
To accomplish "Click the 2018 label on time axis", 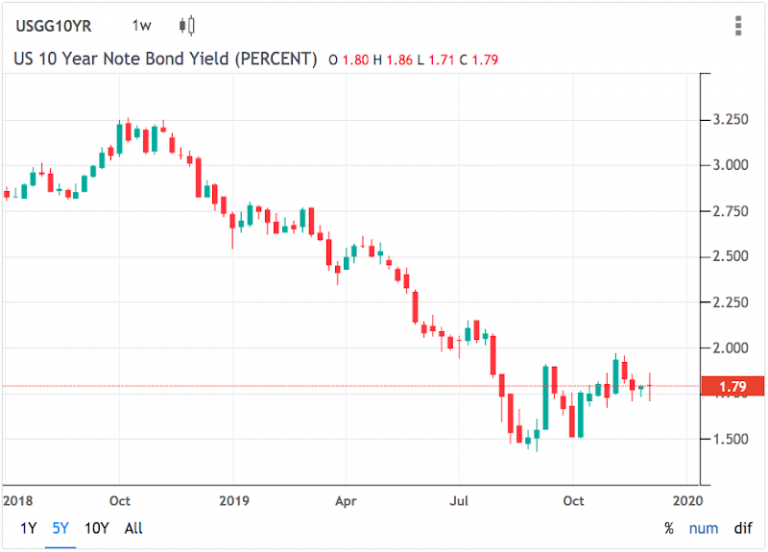I will coord(17,499).
